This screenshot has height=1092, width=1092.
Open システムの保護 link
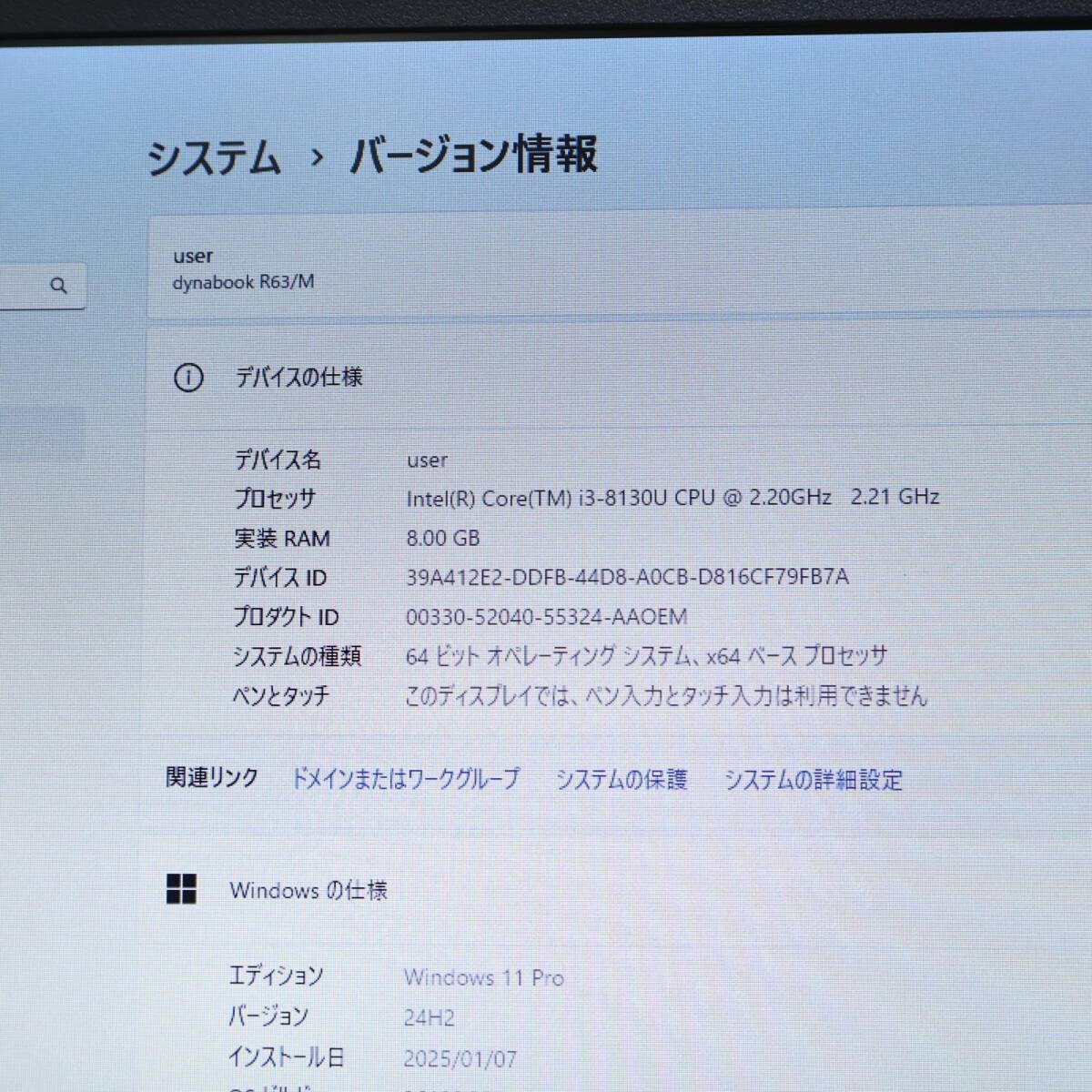[x=622, y=779]
